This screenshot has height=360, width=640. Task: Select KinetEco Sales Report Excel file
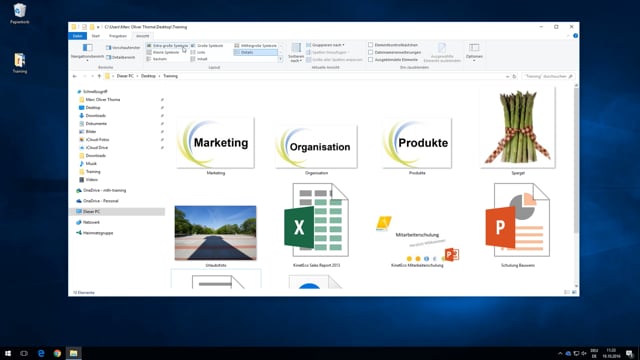pos(316,220)
